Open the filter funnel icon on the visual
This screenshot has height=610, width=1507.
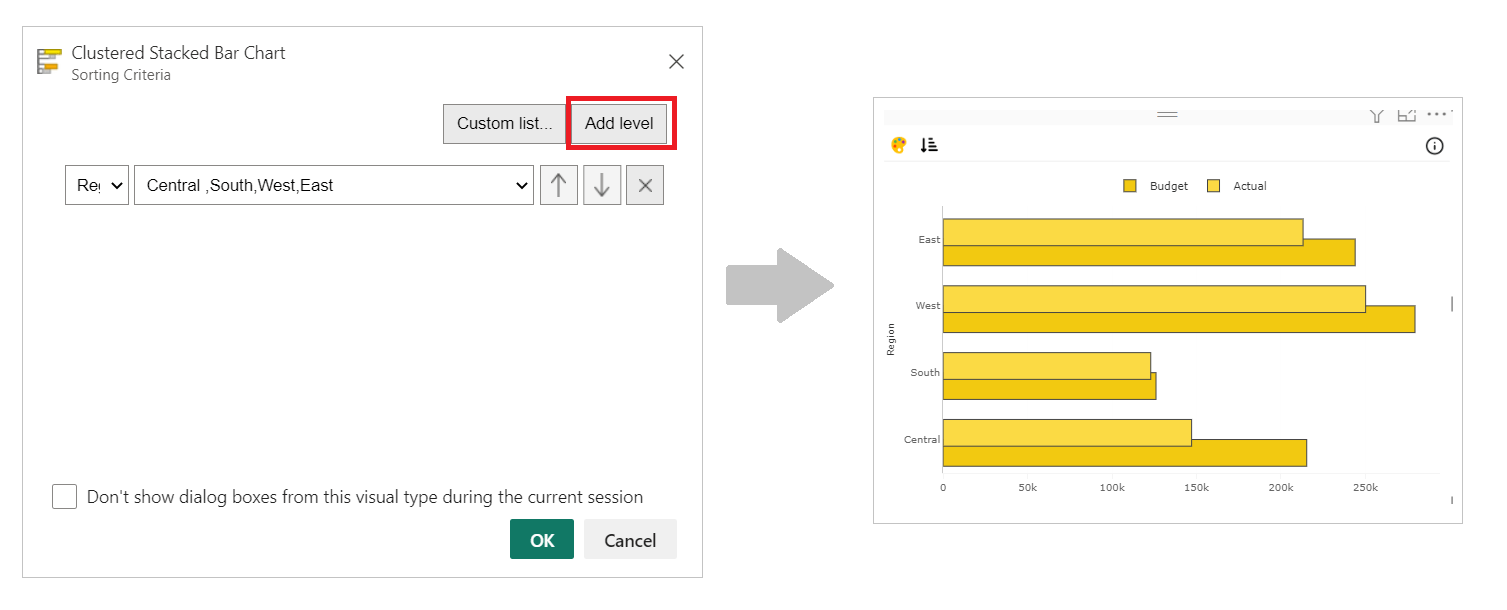1377,115
